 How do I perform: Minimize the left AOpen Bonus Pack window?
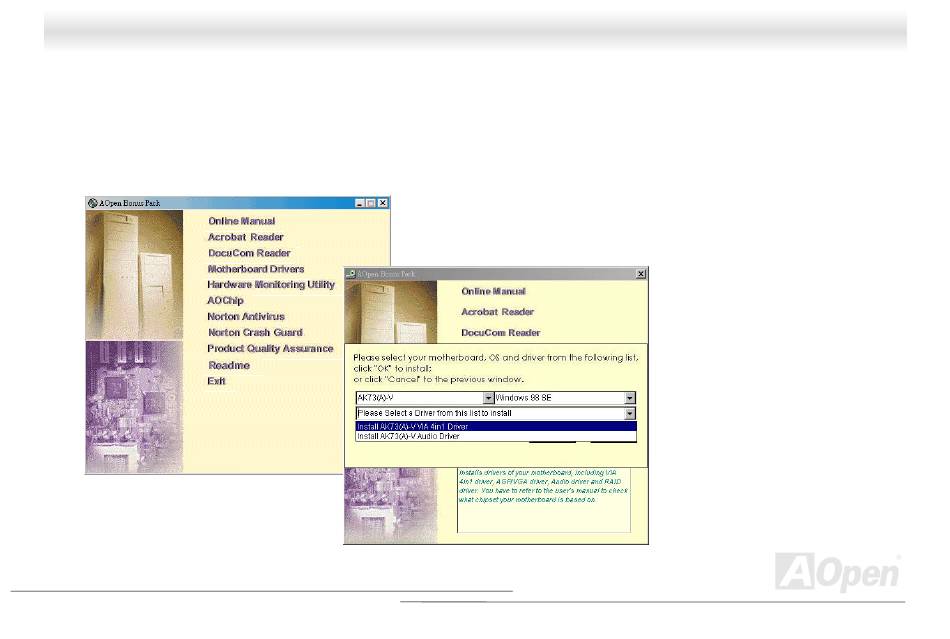360,203
